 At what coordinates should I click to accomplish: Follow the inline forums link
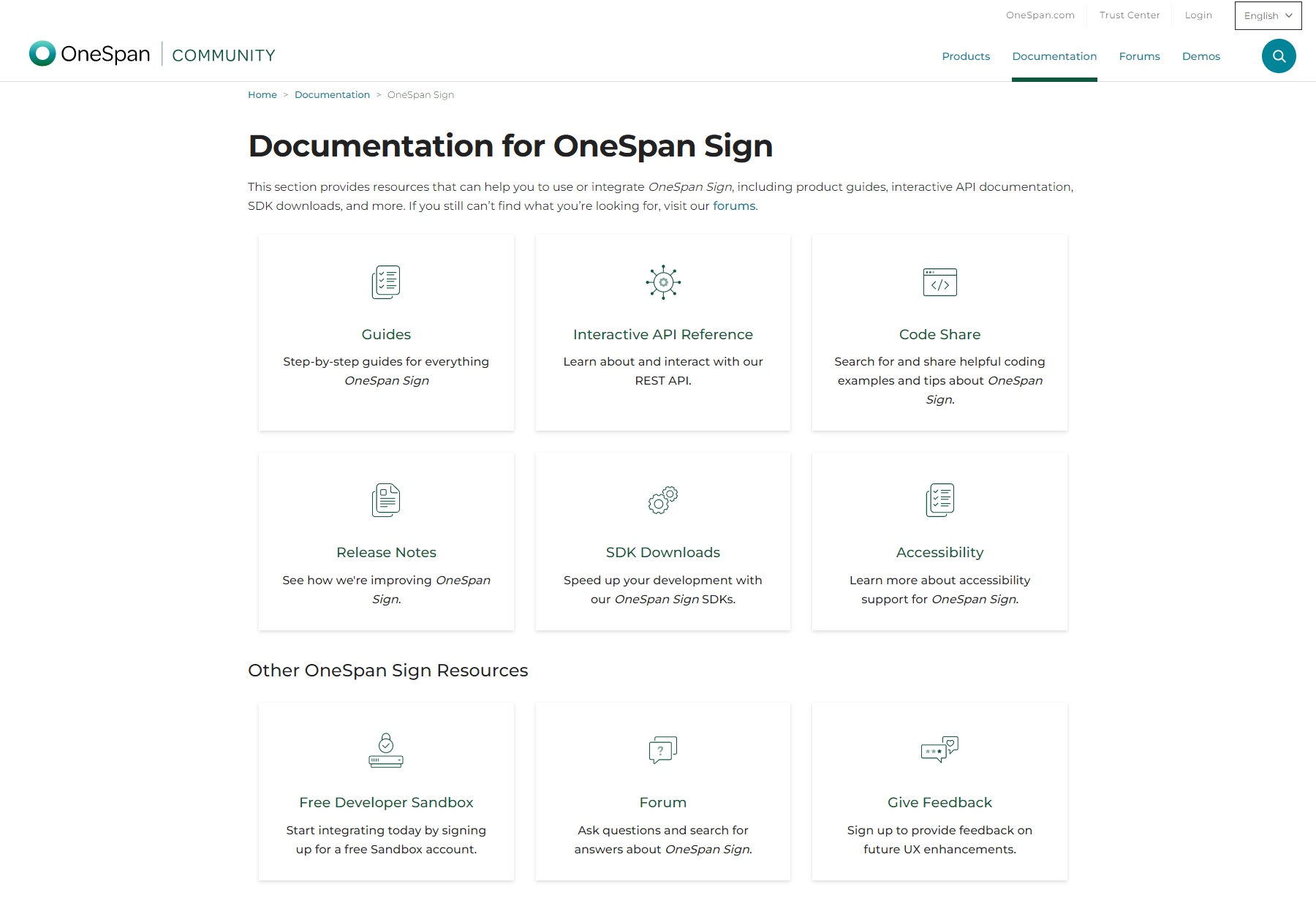pyautogui.click(x=734, y=206)
